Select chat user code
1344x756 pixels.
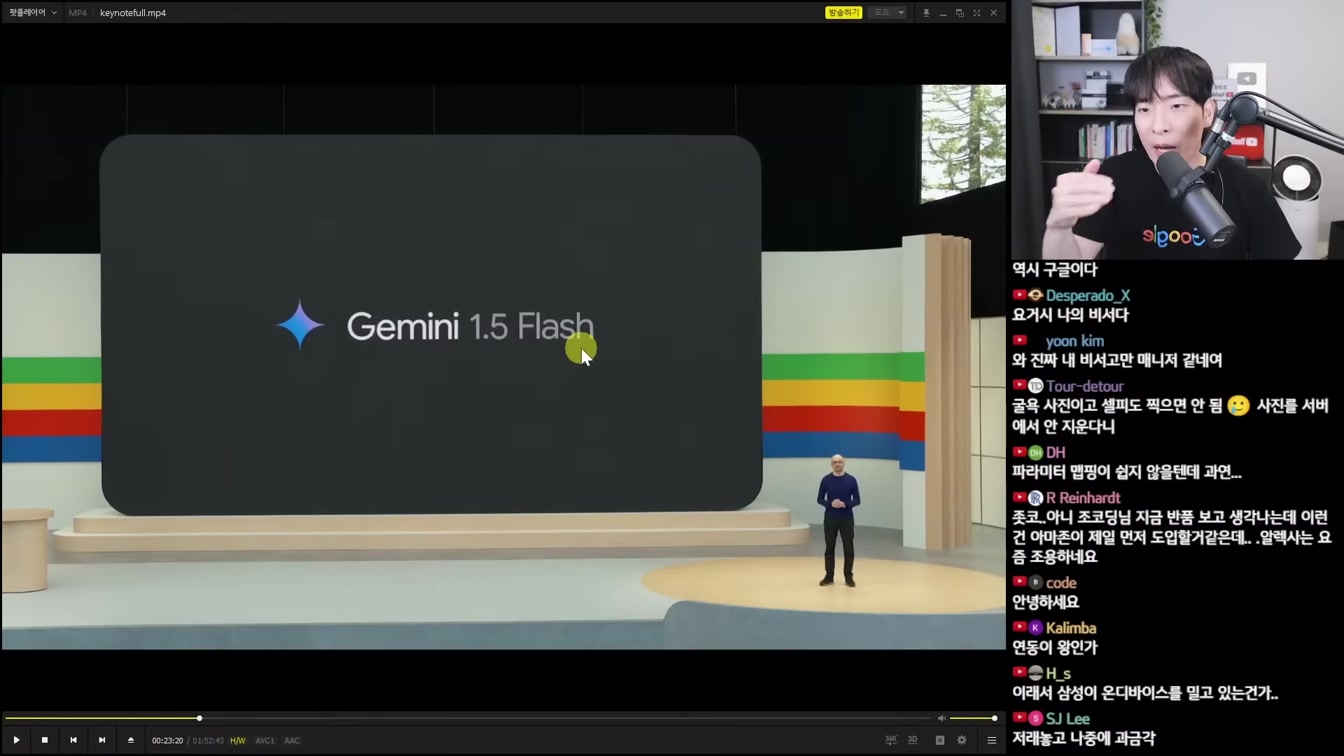point(1061,583)
